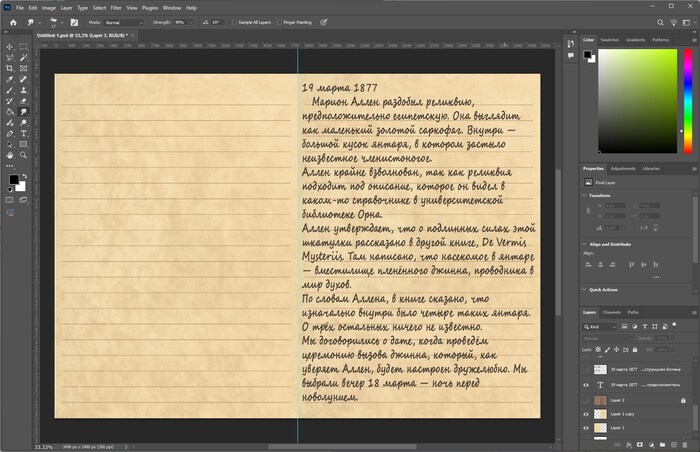Select the Eyedropper tool
This screenshot has width=700, height=452.
click(x=9, y=79)
